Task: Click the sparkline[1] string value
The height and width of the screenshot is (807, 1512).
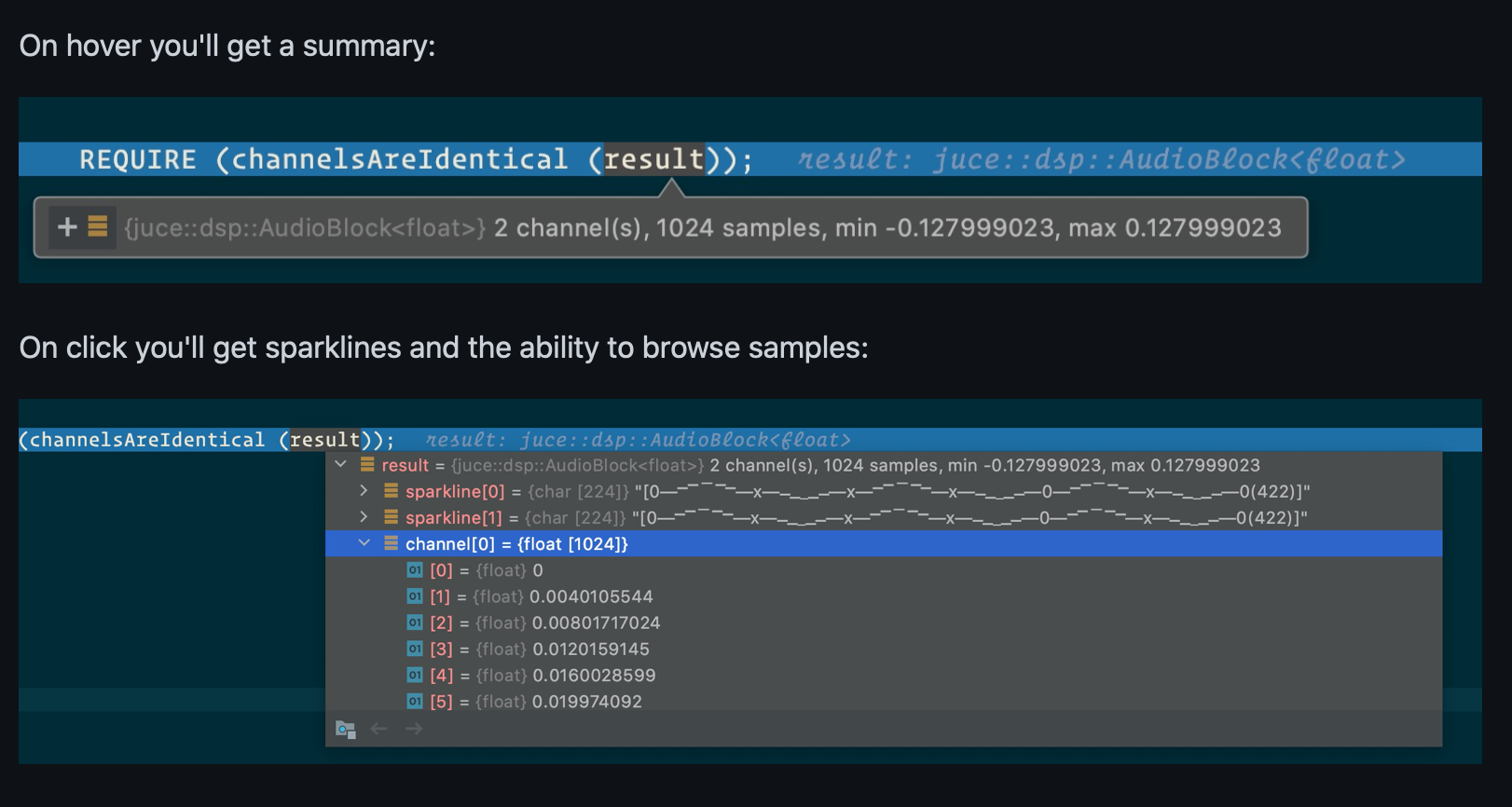Action: point(969,517)
